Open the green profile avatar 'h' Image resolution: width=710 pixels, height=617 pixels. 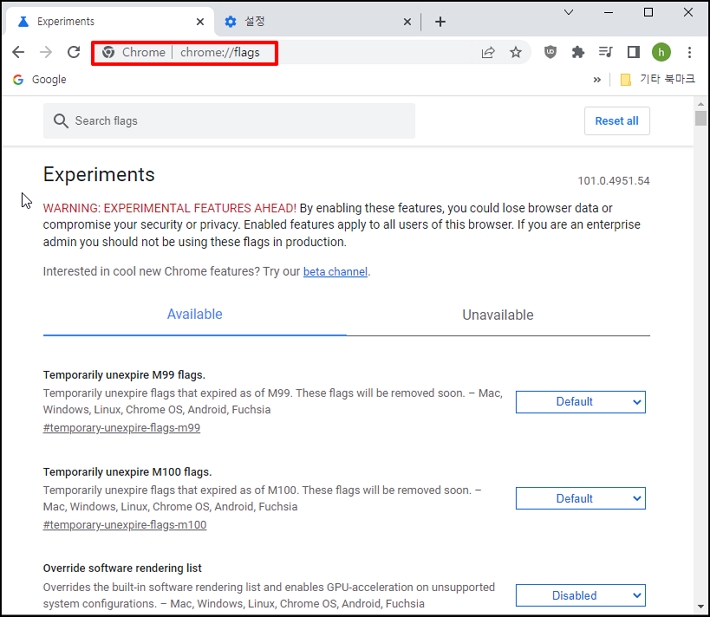click(x=661, y=52)
